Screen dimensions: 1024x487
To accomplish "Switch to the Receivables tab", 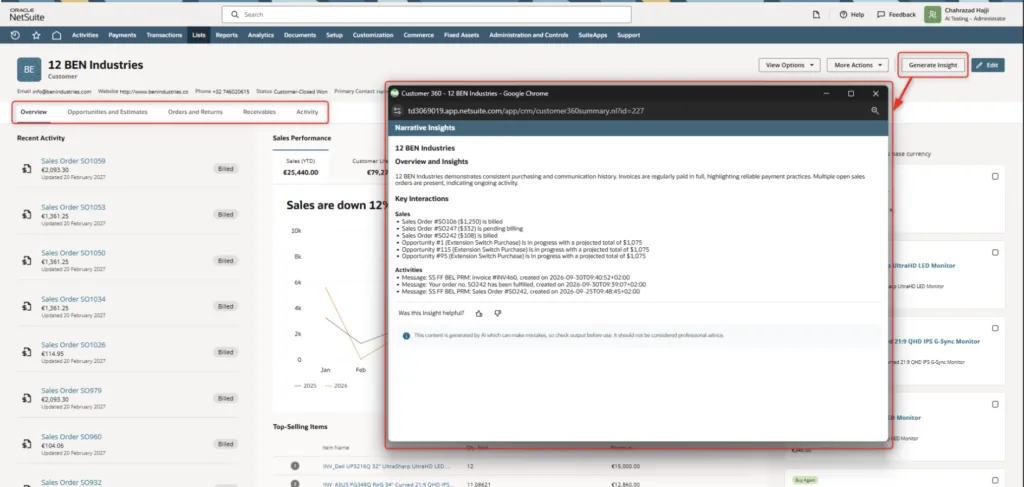I will [259, 112].
